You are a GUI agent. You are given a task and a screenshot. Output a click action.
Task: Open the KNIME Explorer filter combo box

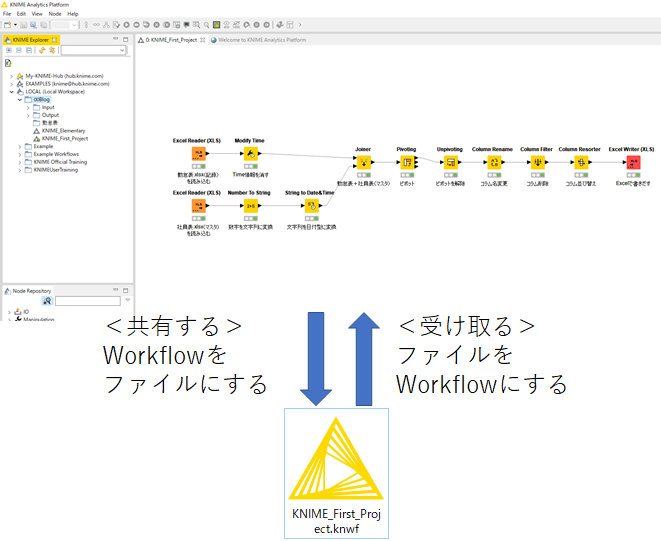pos(94,50)
